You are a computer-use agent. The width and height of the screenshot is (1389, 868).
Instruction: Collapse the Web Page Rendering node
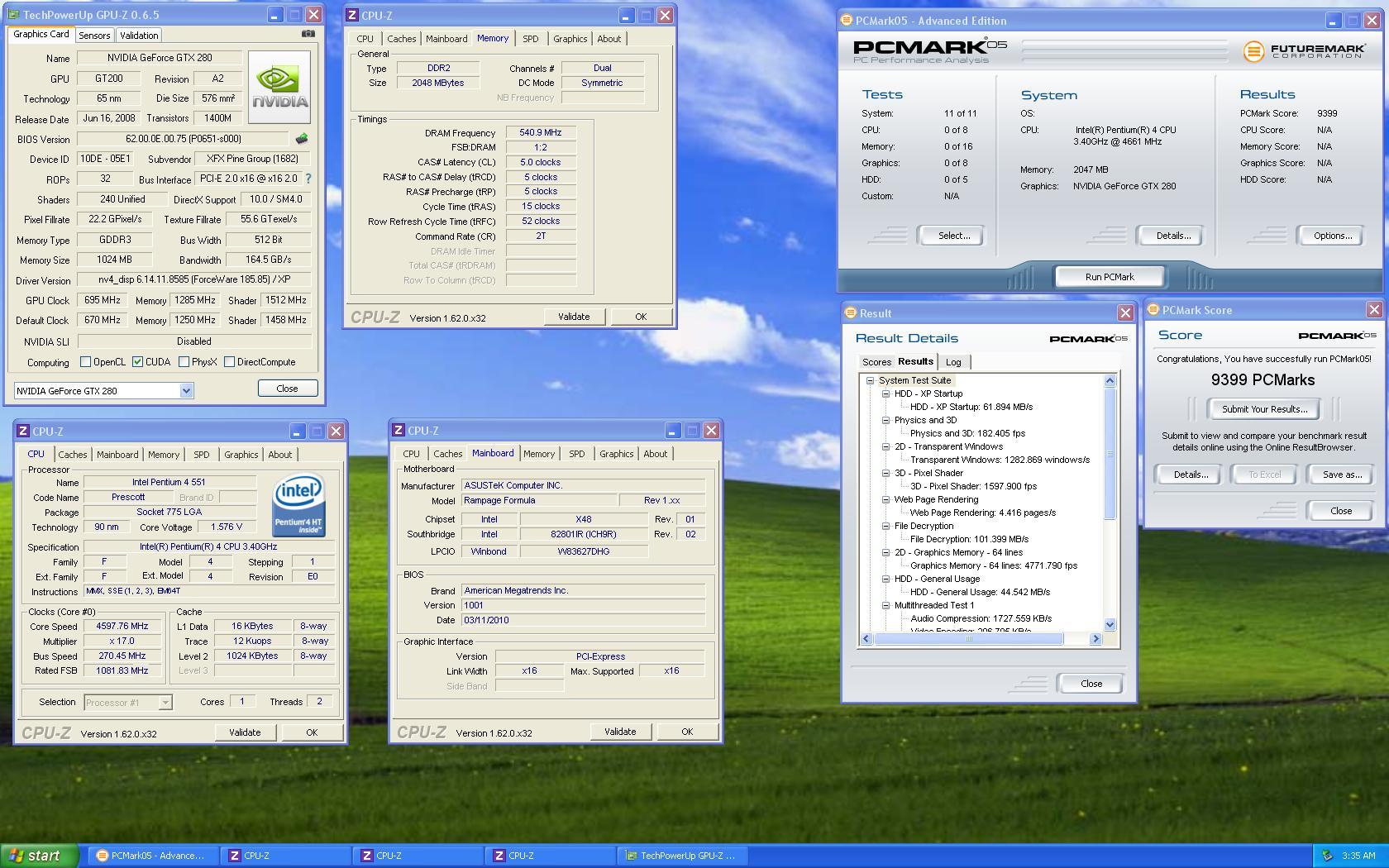(x=885, y=499)
